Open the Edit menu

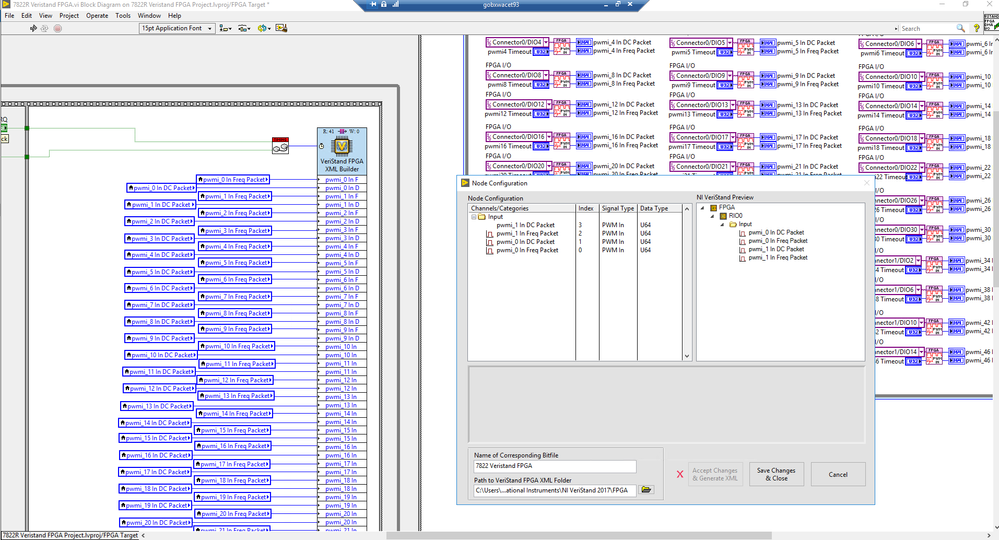(27, 15)
